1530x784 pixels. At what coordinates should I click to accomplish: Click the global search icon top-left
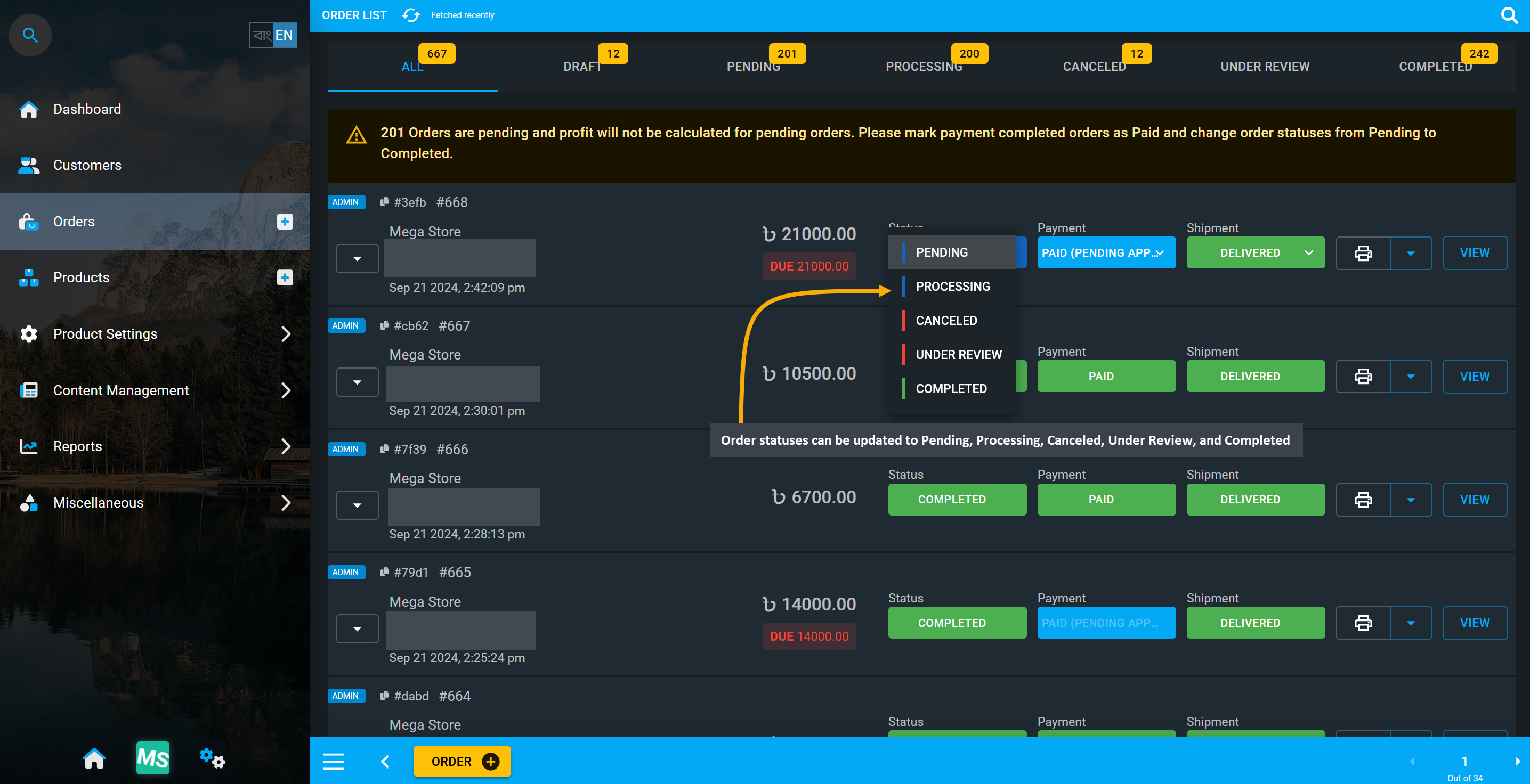[x=29, y=34]
